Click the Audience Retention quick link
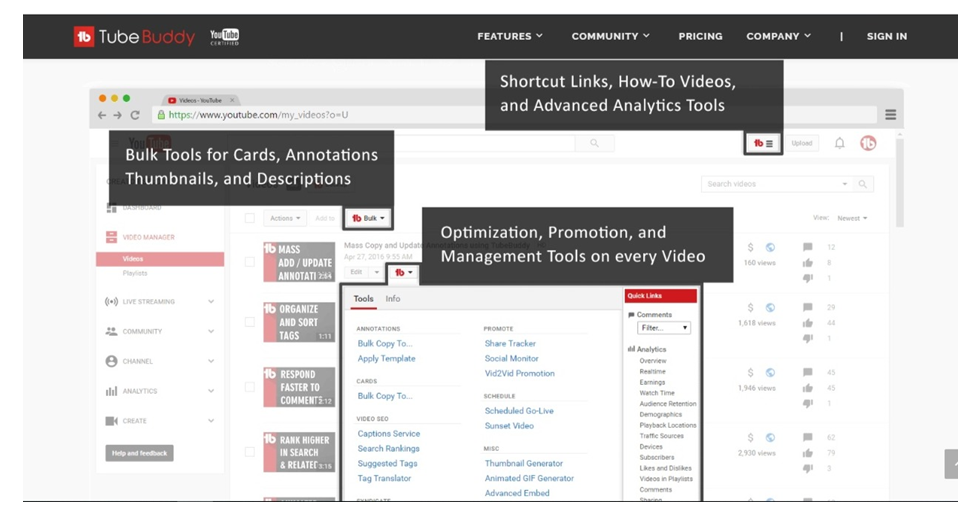This screenshot has width=980, height=513. pos(668,404)
